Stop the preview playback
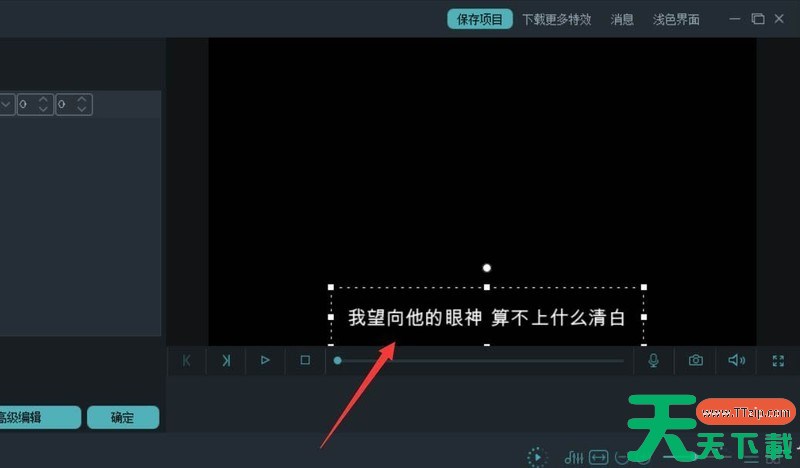 305,360
